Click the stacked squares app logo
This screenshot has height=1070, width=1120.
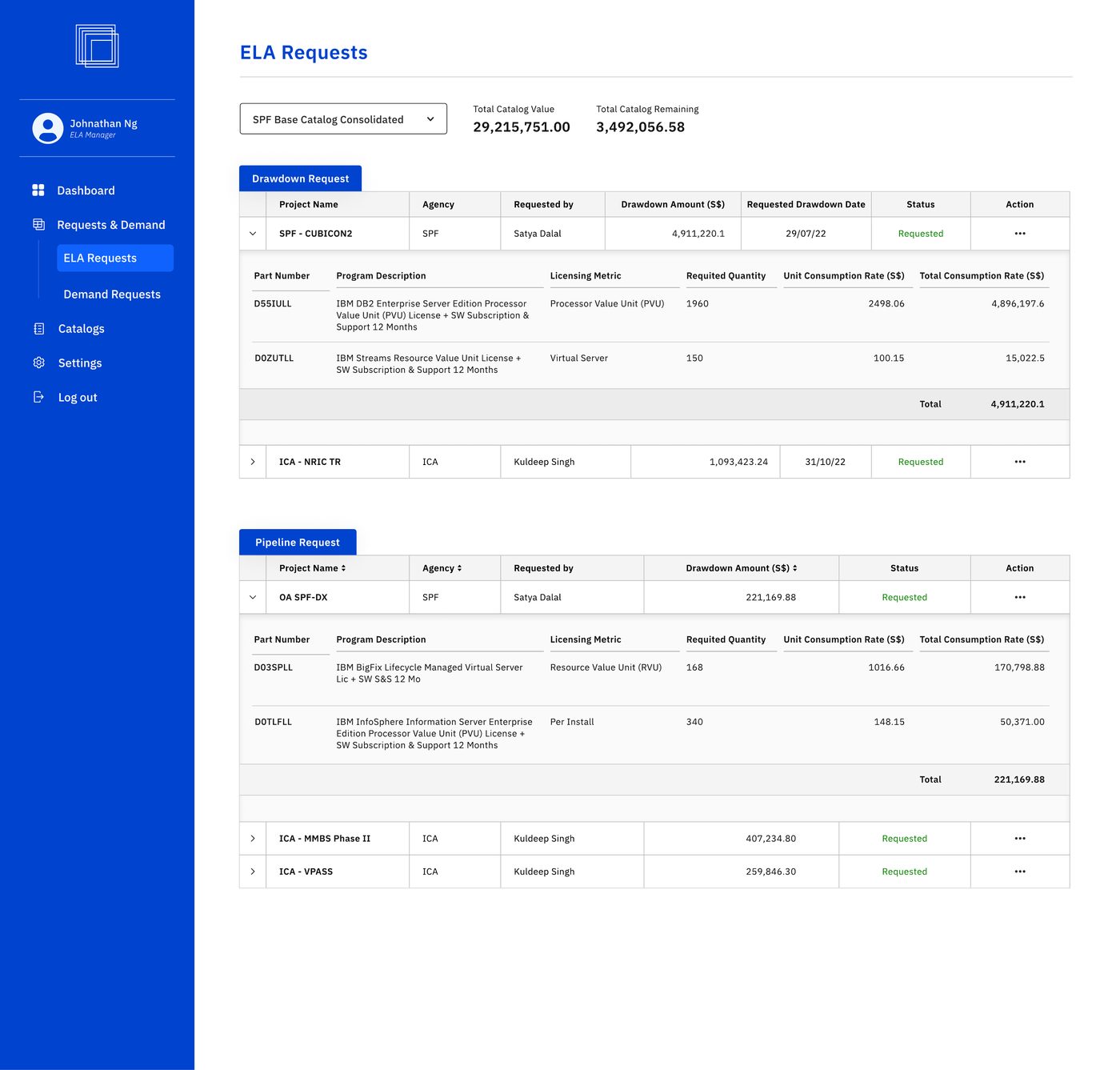tap(97, 46)
